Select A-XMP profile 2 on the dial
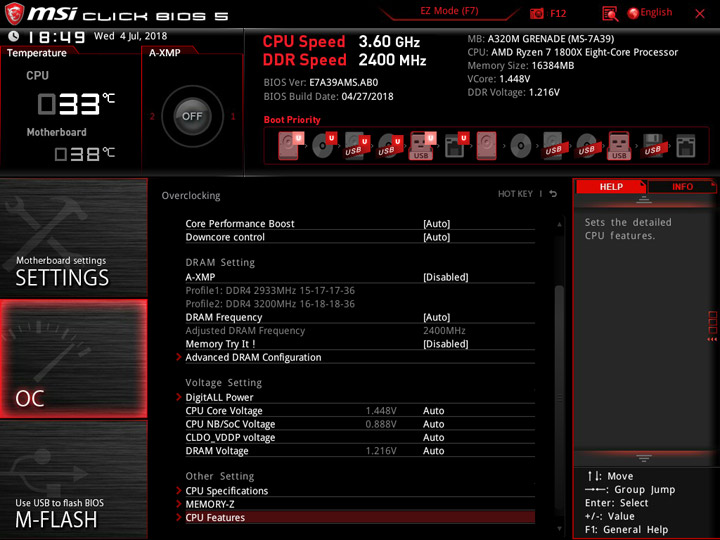This screenshot has height=540, width=720. click(152, 117)
